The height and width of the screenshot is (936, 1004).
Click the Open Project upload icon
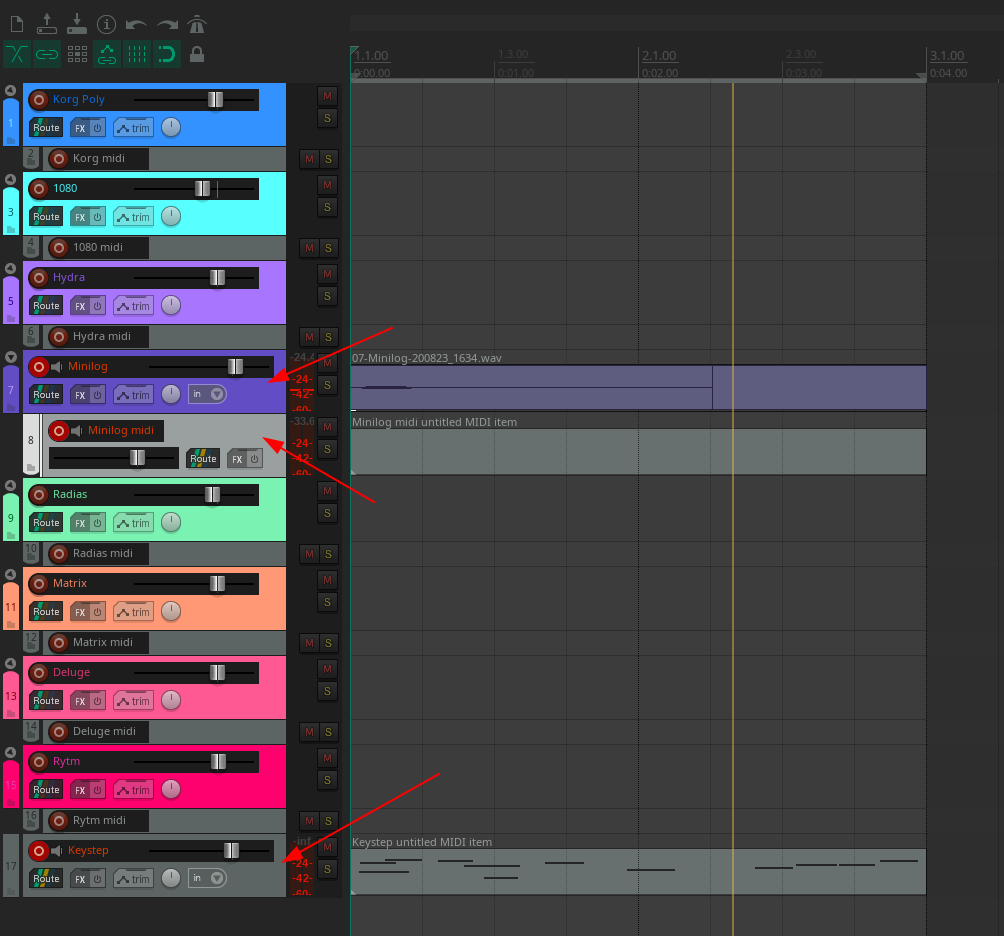click(47, 24)
